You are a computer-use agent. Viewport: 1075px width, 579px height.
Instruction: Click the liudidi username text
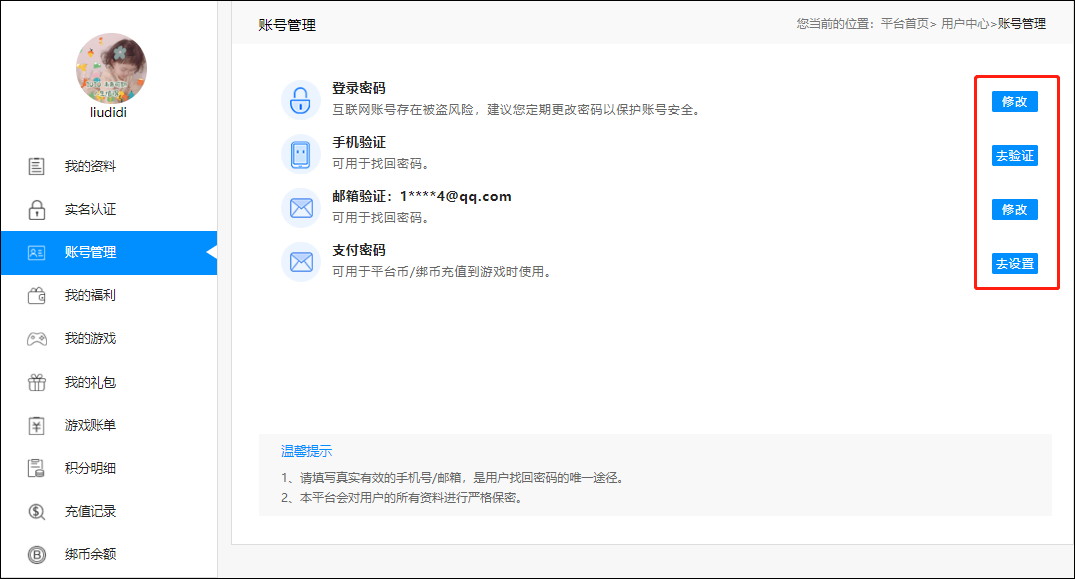coord(108,112)
